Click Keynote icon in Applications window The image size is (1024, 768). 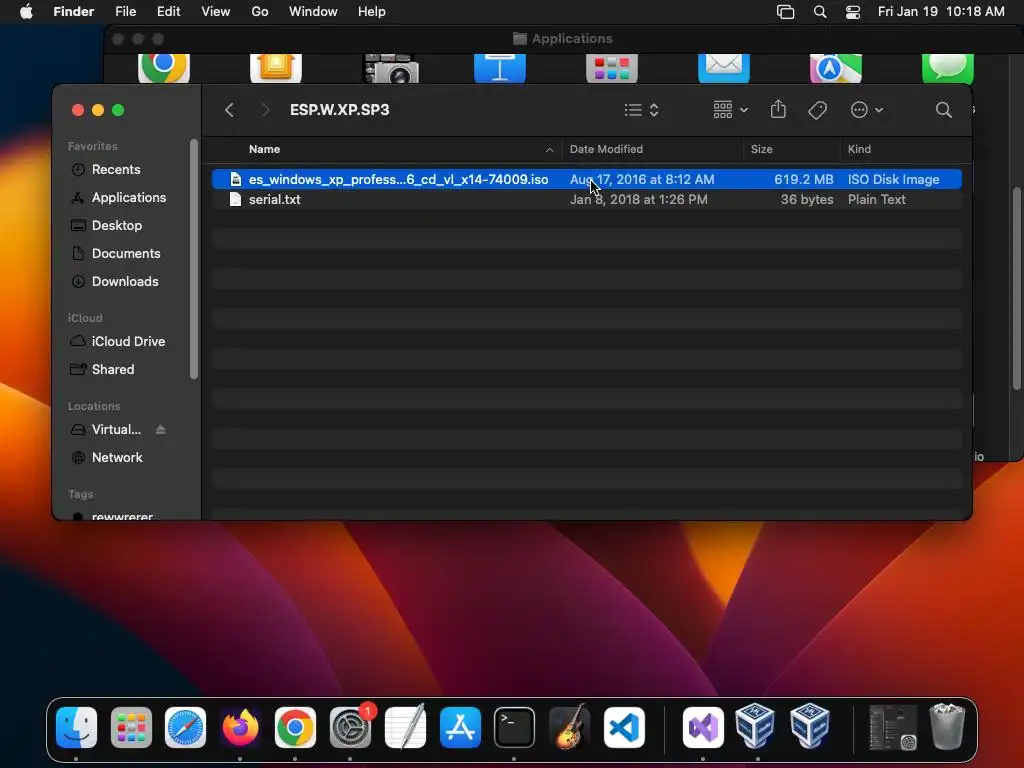(500, 68)
